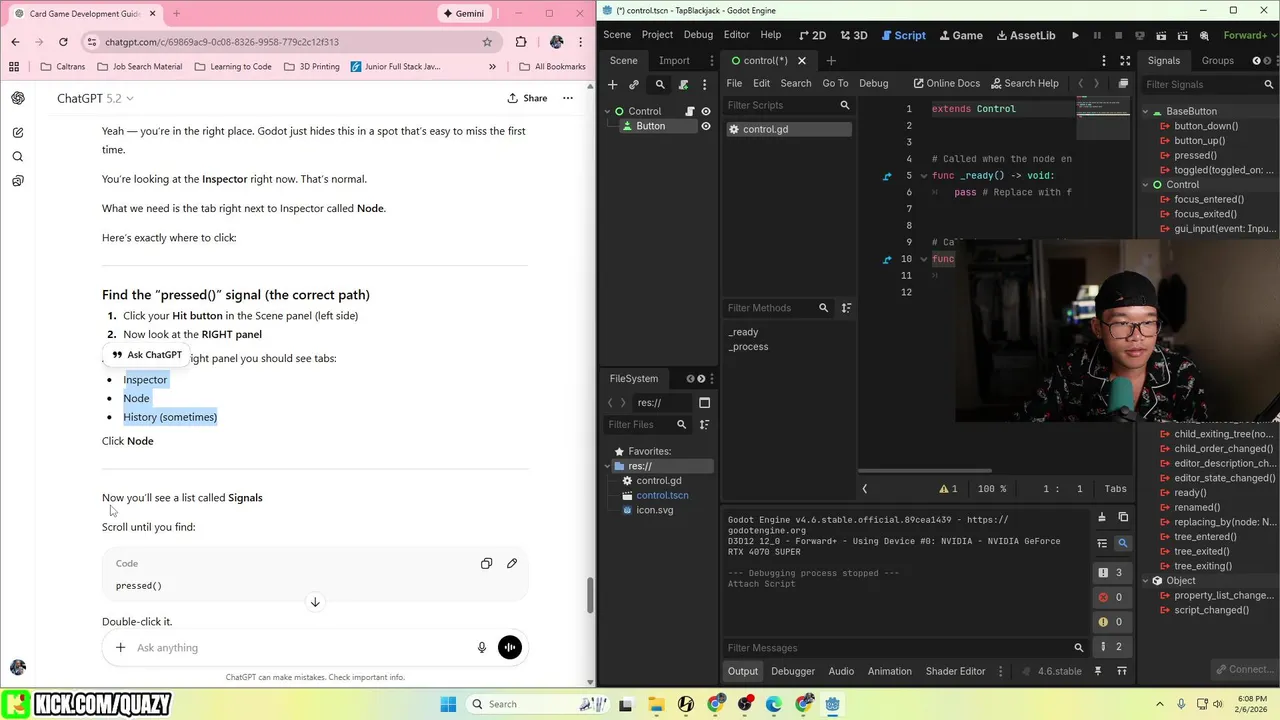Copy the output log selection
Screen dimensions: 1280x720
[x=1123, y=517]
